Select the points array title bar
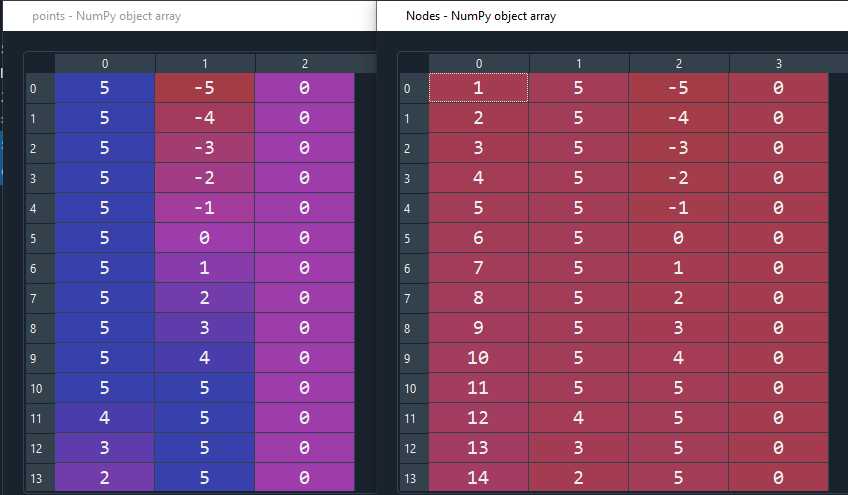Screen dimensions: 848x495 [189, 16]
